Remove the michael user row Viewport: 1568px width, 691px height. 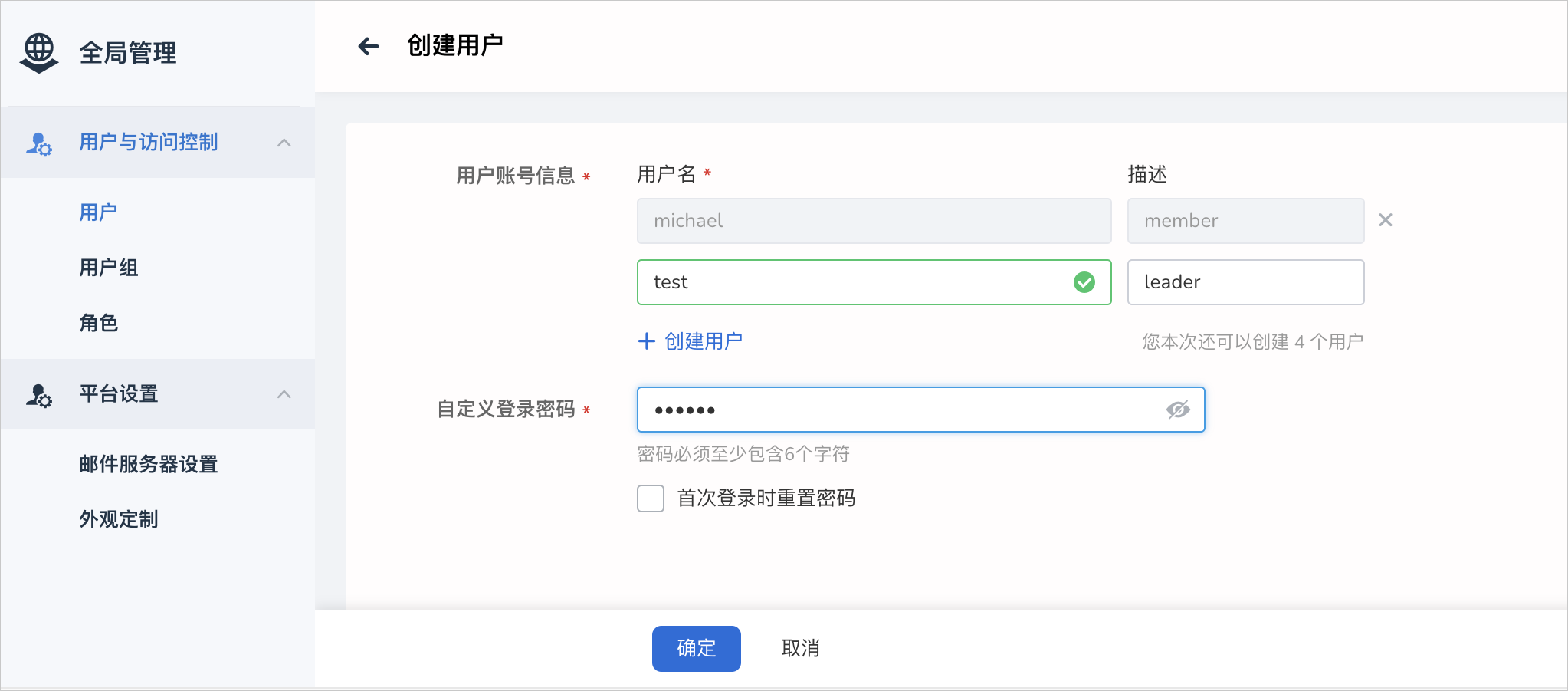pyautogui.click(x=1386, y=220)
